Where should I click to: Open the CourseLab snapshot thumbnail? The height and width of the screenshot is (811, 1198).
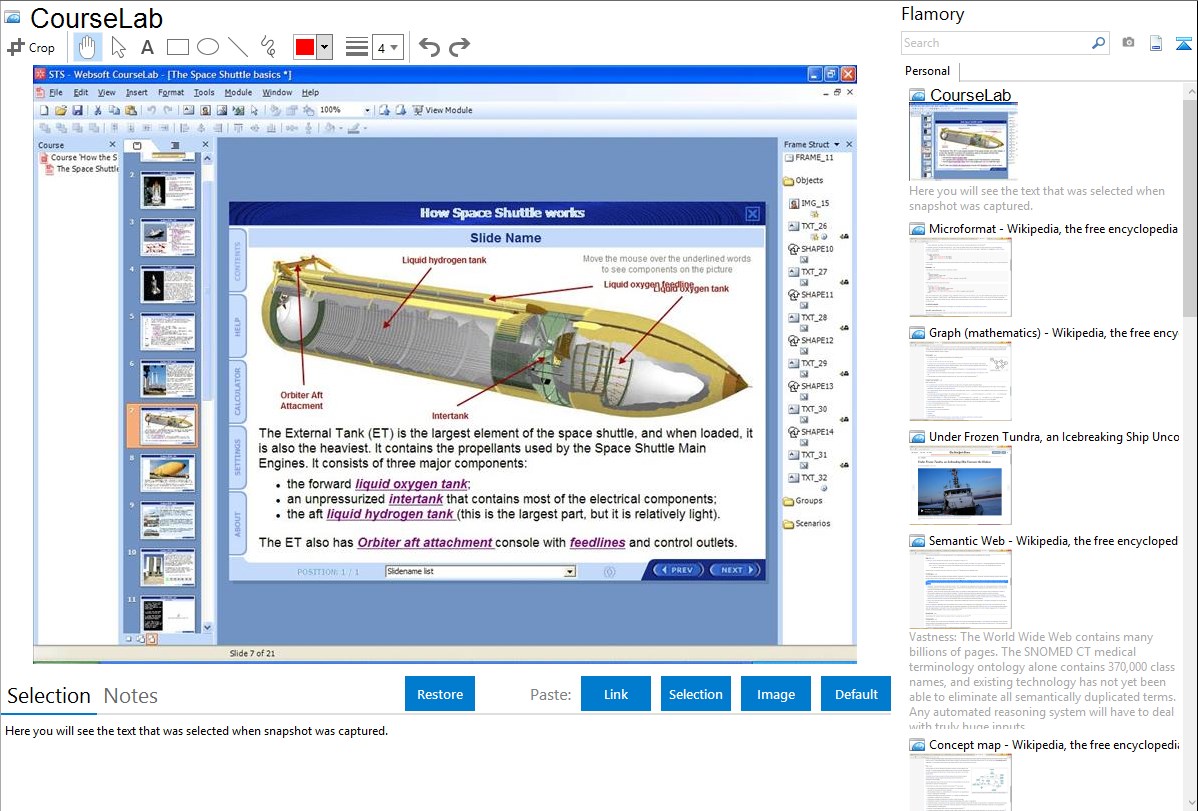point(963,143)
